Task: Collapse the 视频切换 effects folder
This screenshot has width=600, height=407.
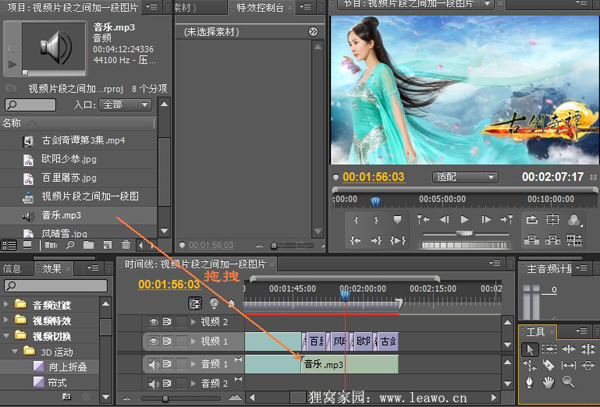Action: 6,335
